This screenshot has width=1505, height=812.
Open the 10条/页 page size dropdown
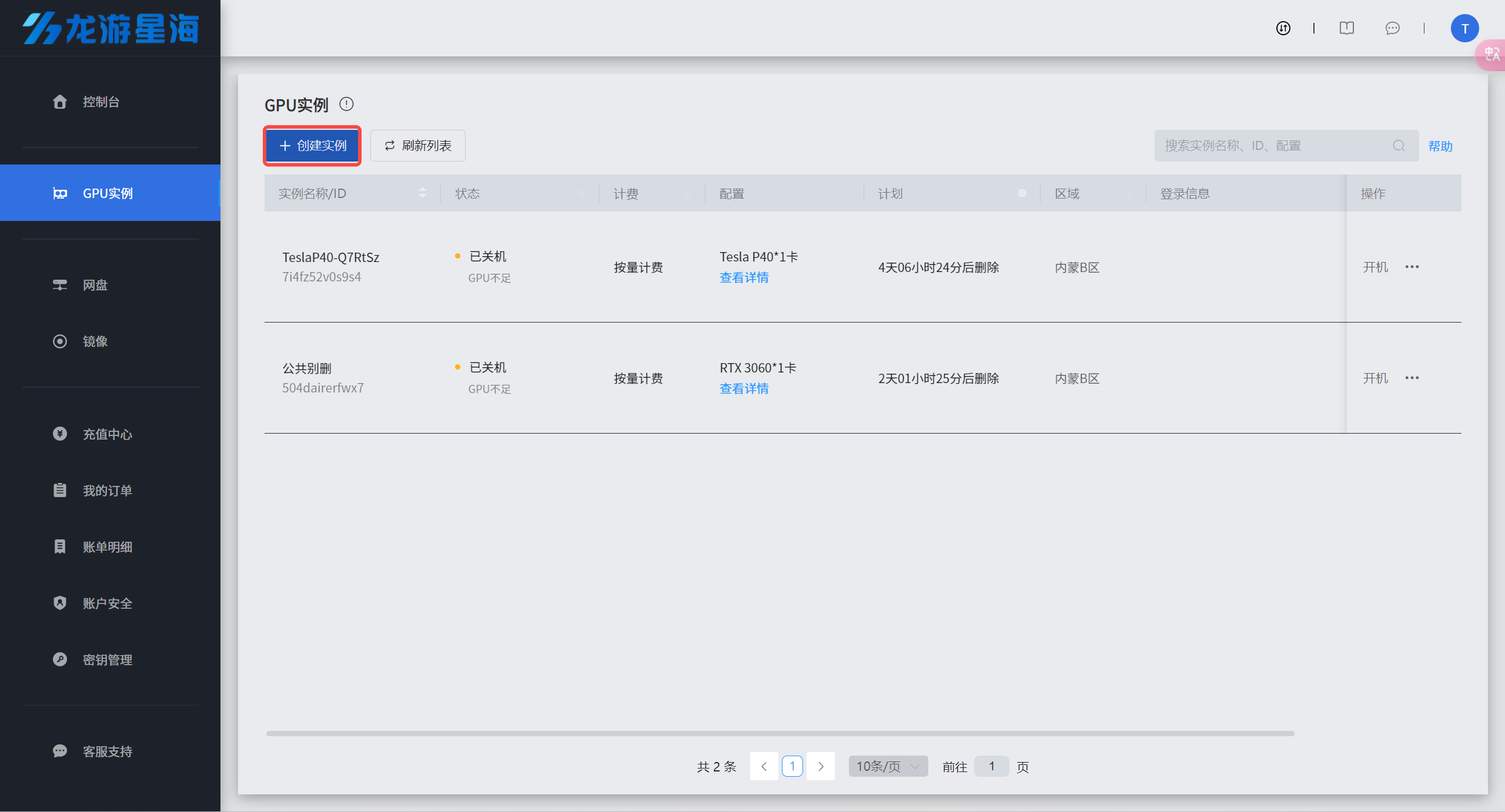[888, 766]
